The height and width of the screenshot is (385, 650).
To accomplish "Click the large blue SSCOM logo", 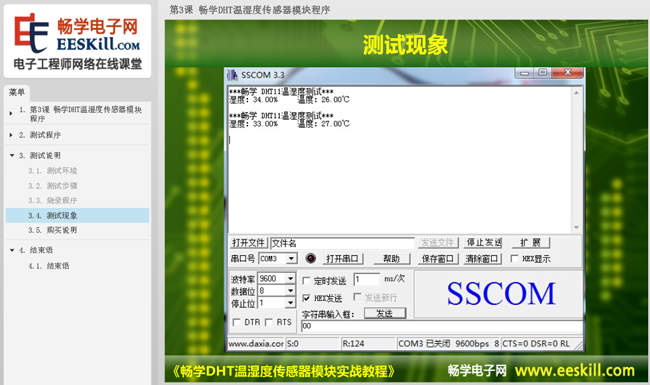I will tap(501, 294).
